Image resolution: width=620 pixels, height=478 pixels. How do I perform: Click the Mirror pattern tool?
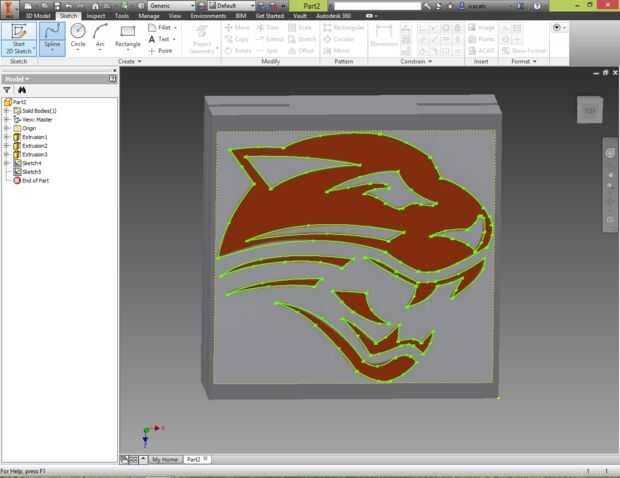(x=336, y=51)
